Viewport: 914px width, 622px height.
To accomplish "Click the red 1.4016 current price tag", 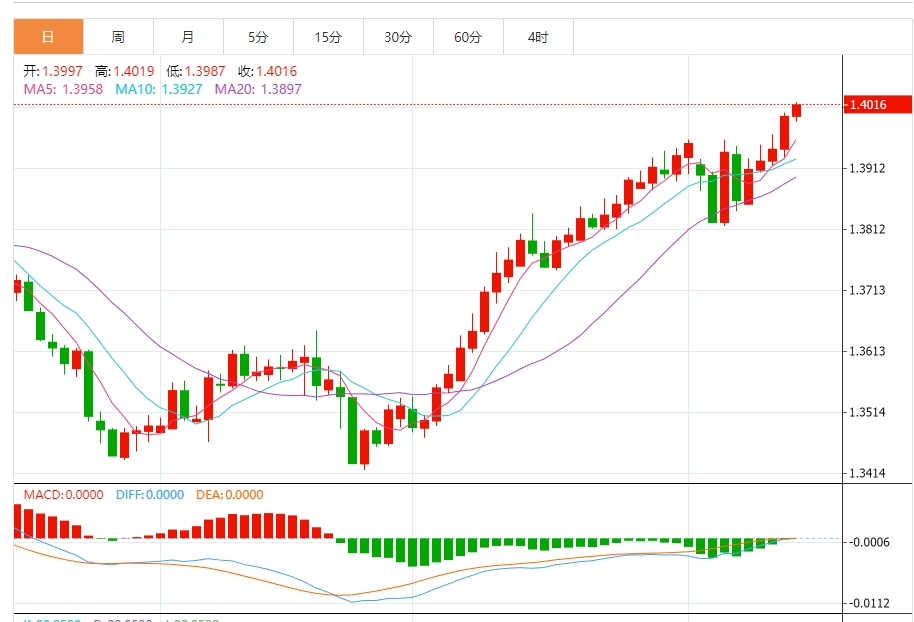I will click(x=878, y=105).
